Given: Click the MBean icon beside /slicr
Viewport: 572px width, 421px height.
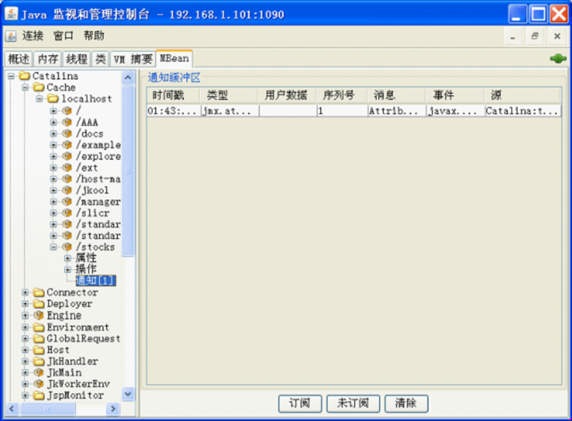Looking at the screenshot, I should coord(67,213).
